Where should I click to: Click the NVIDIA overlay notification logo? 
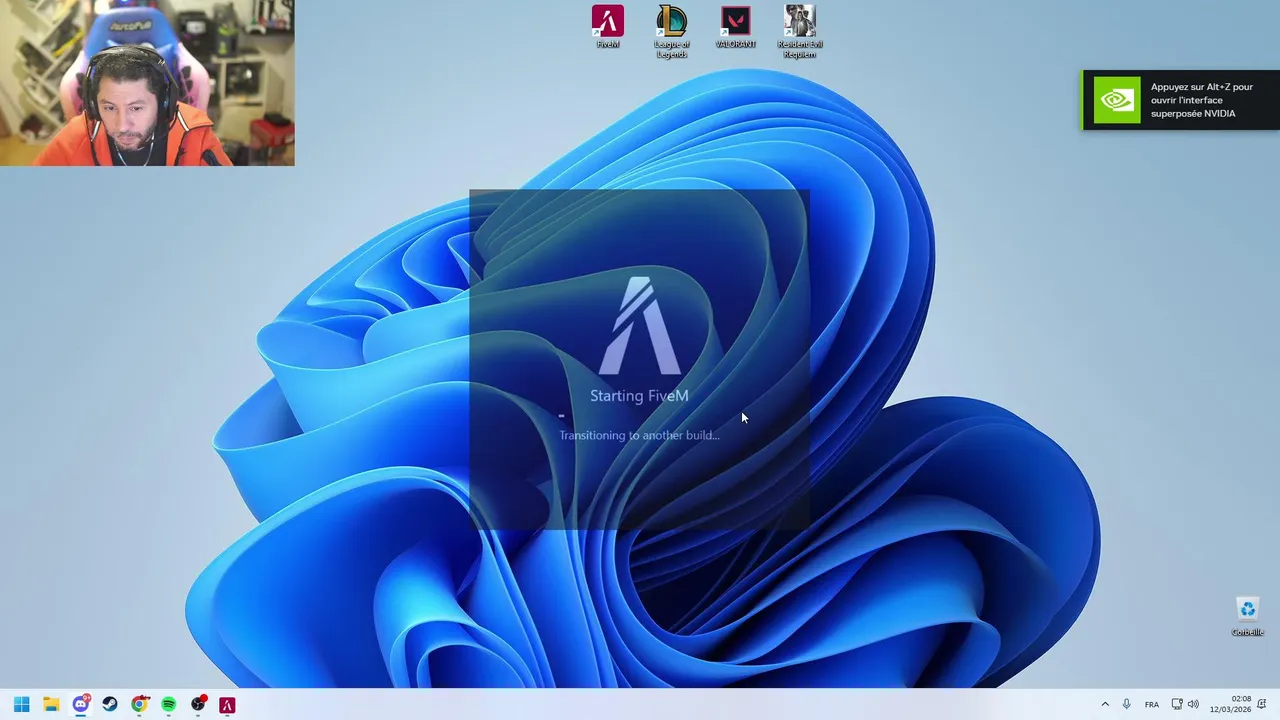pos(1116,100)
